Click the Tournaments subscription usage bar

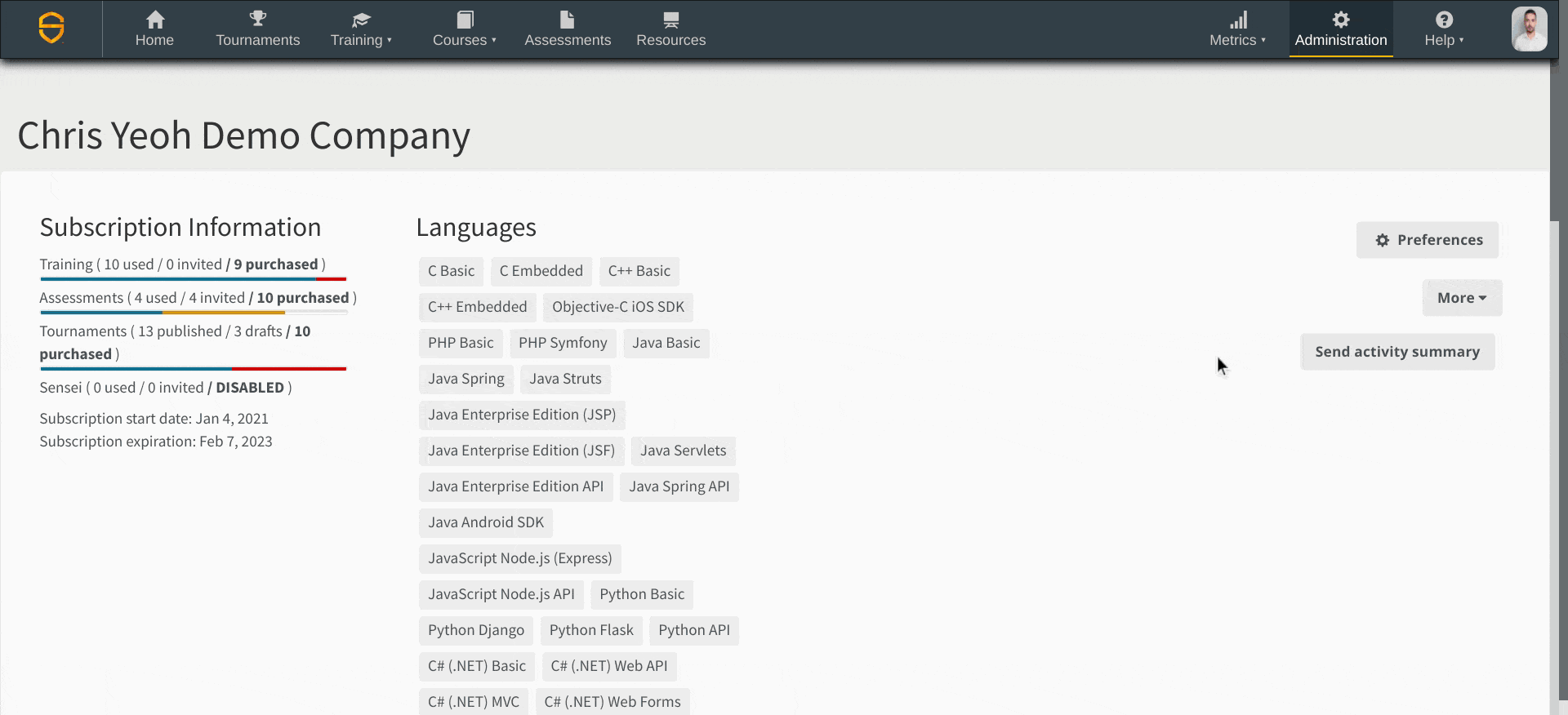tap(194, 369)
